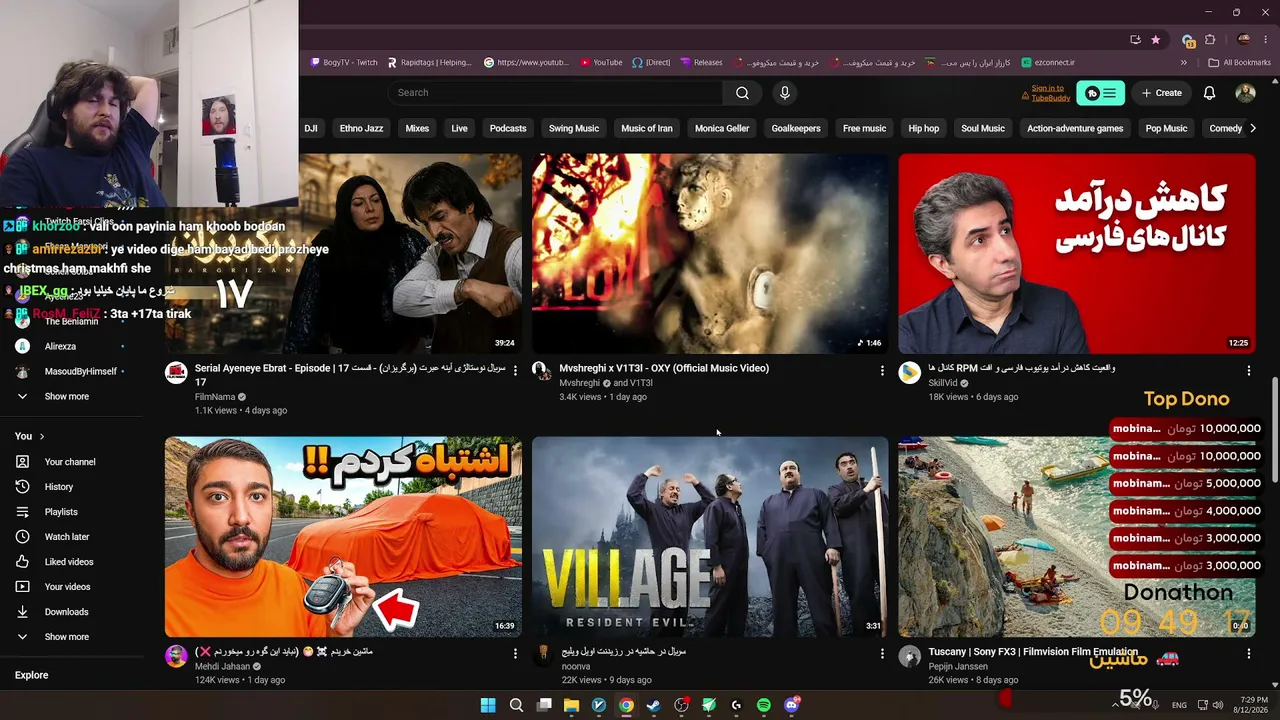Select the Hip hop filter chip
Image resolution: width=1280 pixels, height=720 pixels.
pos(924,128)
